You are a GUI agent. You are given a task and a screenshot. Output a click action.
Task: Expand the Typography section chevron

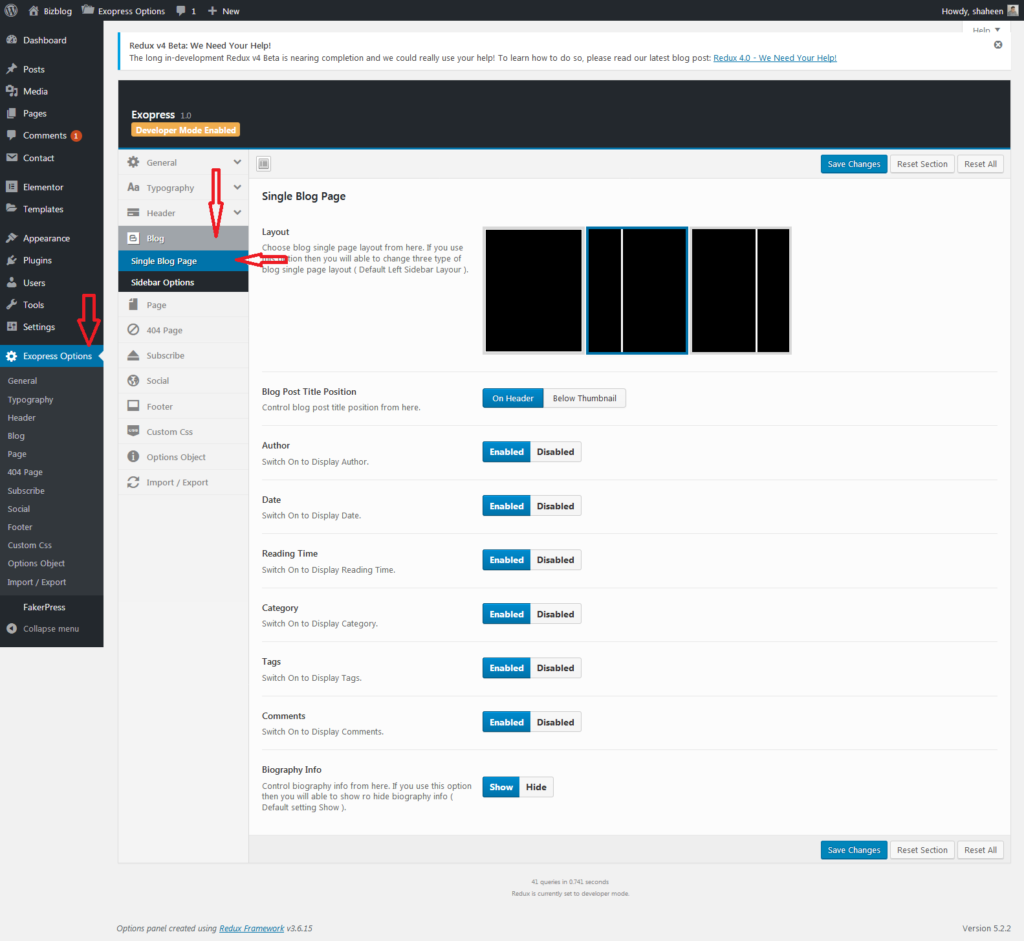click(237, 187)
